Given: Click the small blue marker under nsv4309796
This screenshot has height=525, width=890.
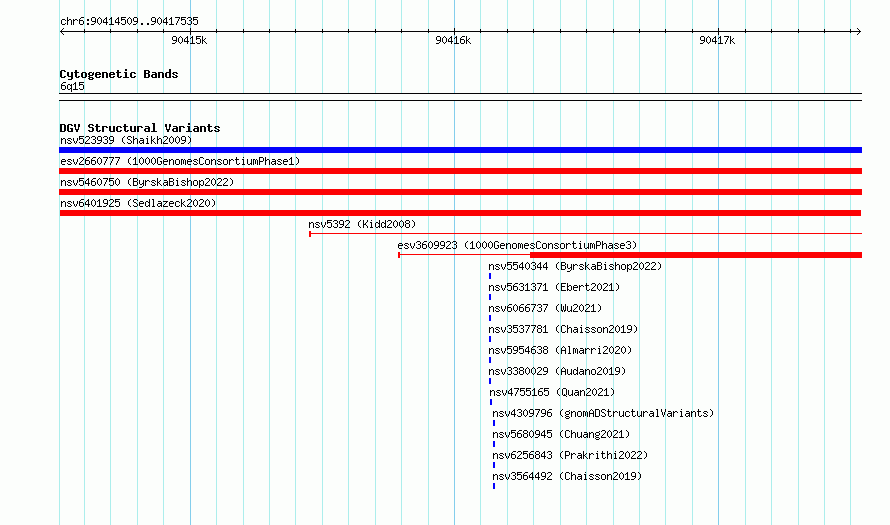Looking at the screenshot, I should [494, 423].
